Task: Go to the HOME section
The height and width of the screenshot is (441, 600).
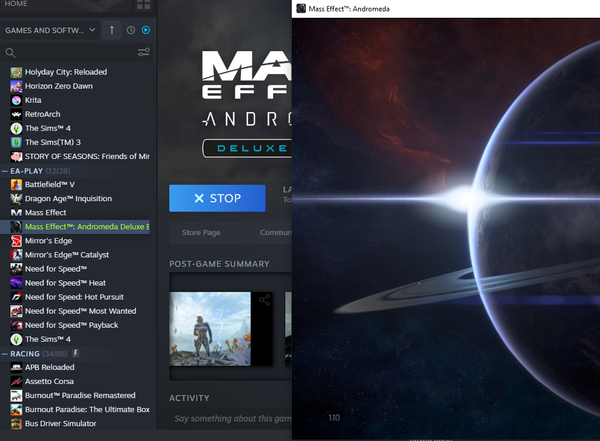Action: 16,4
